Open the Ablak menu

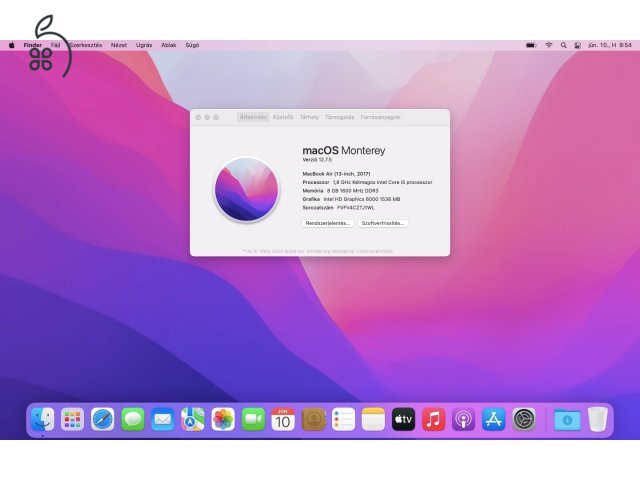point(169,45)
